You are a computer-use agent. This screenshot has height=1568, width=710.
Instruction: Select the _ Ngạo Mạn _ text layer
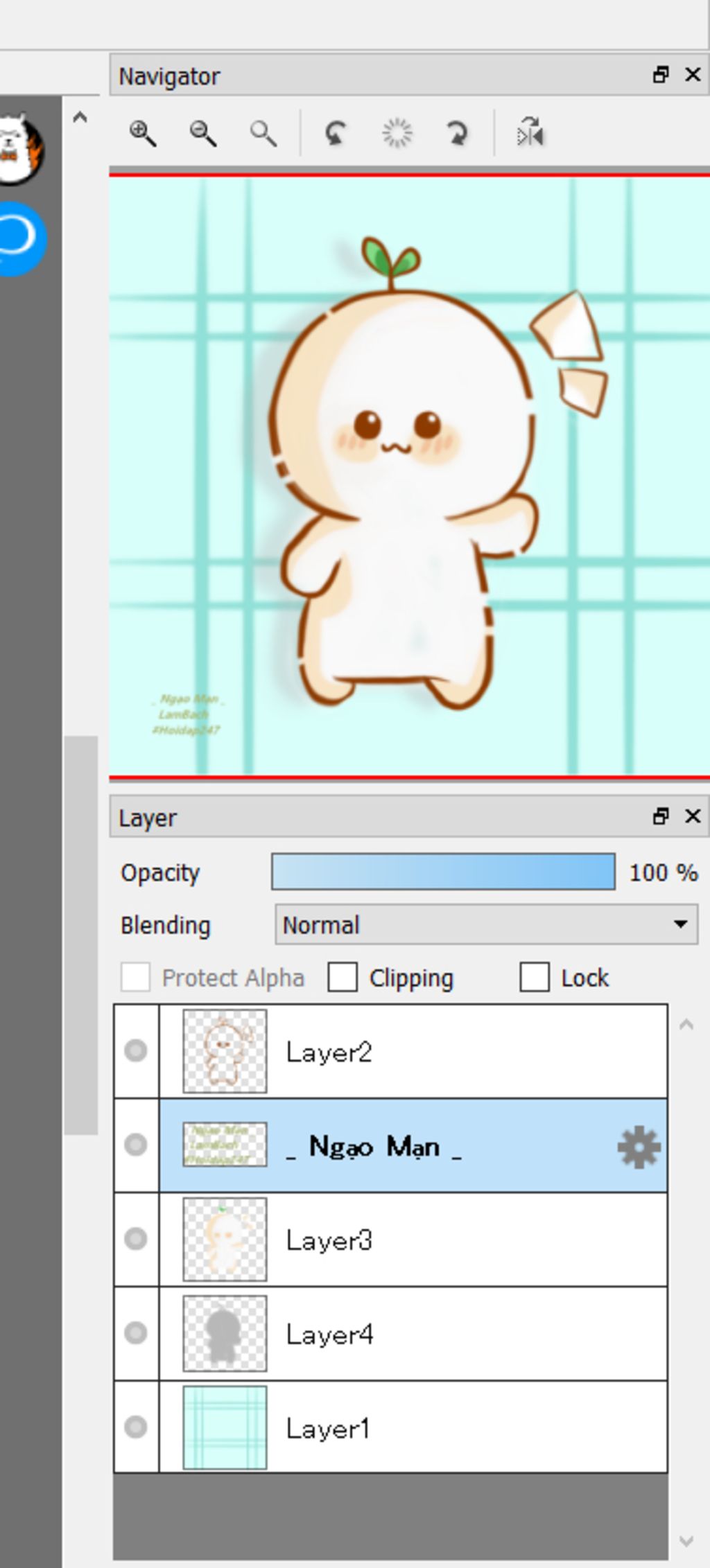[413, 1145]
